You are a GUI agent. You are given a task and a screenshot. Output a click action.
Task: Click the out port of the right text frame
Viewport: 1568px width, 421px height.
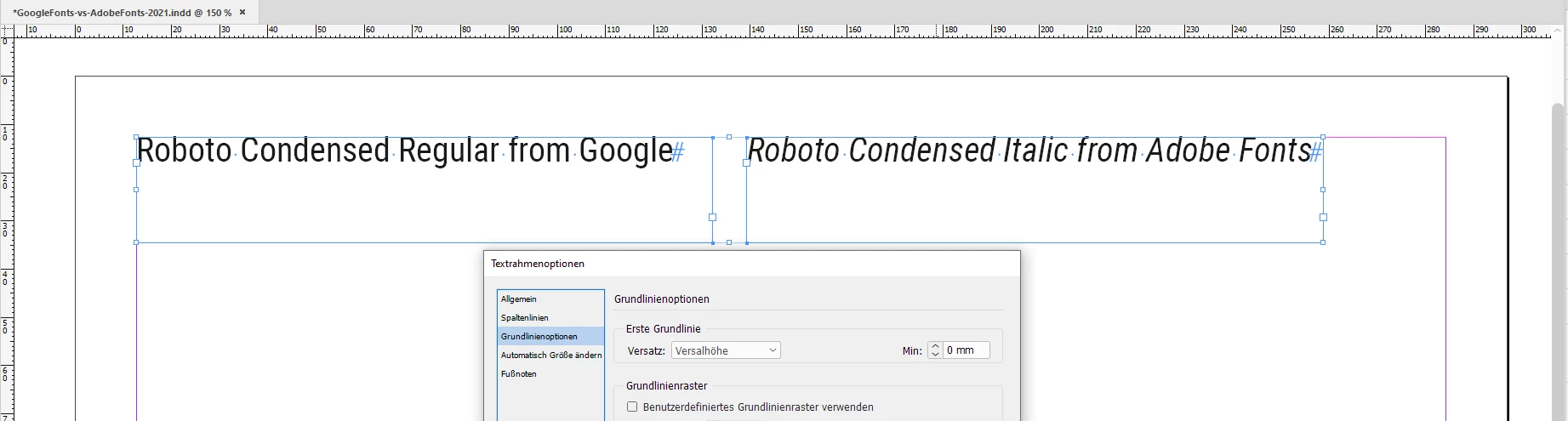point(1323,218)
